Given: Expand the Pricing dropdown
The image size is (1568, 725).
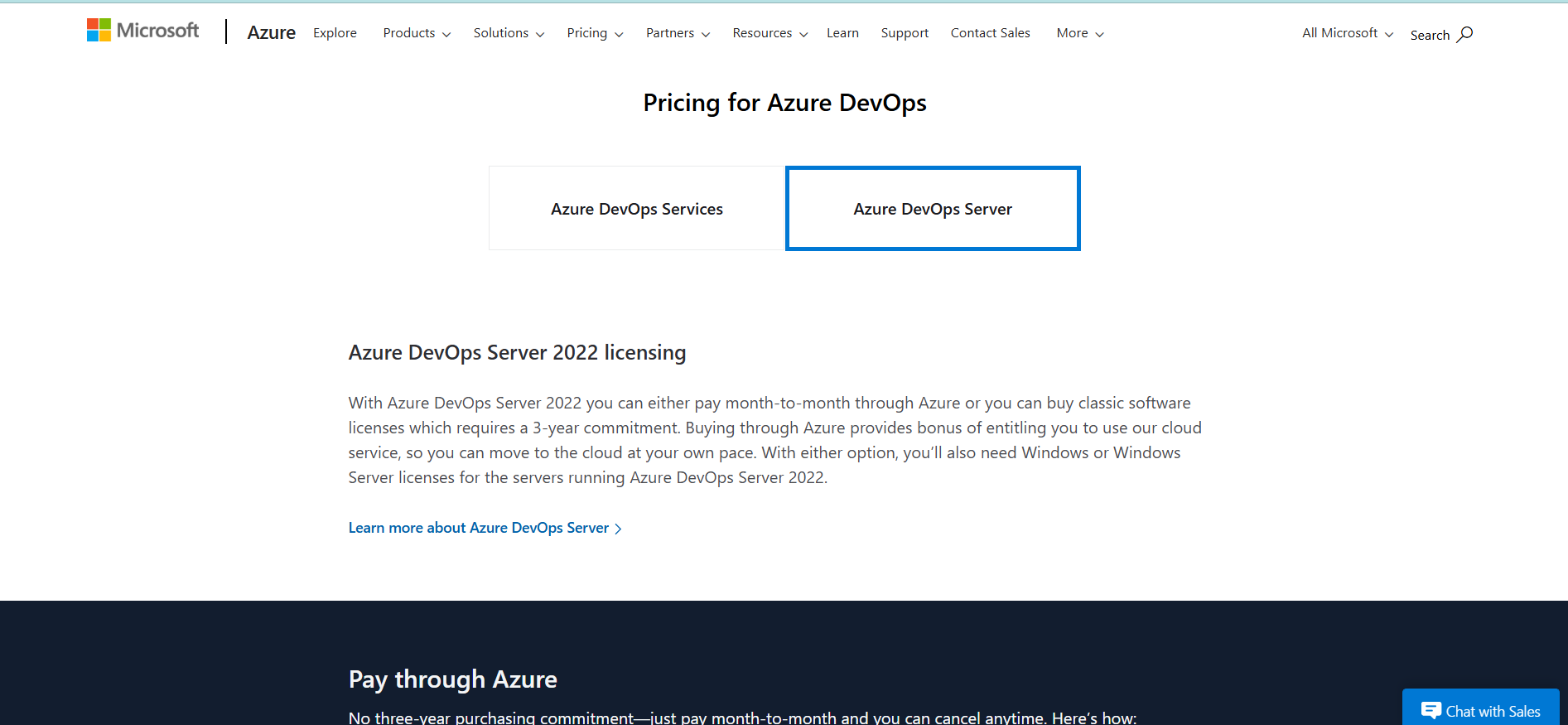Looking at the screenshot, I should click(595, 33).
